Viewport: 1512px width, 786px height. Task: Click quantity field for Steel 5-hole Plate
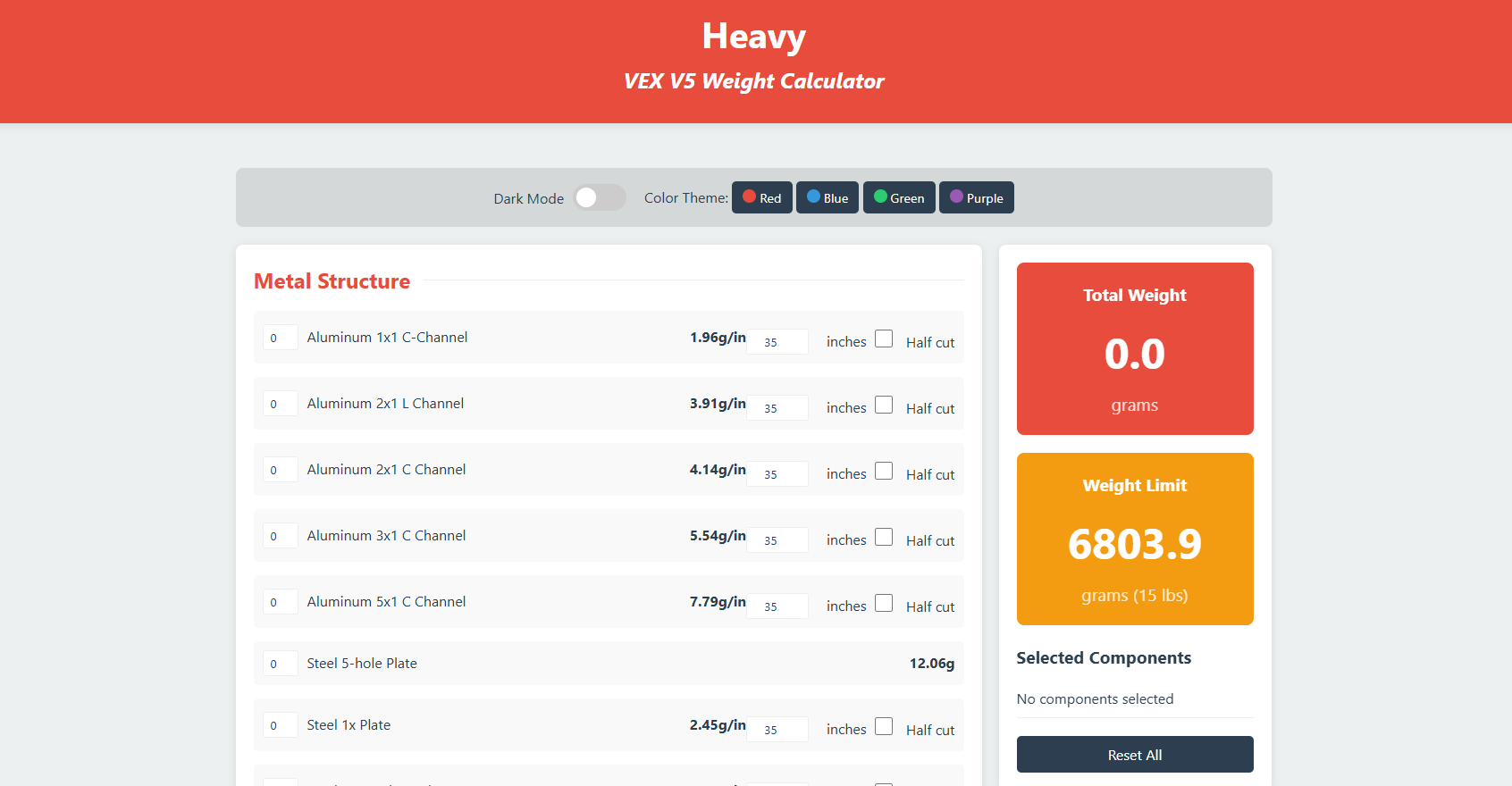click(281, 664)
